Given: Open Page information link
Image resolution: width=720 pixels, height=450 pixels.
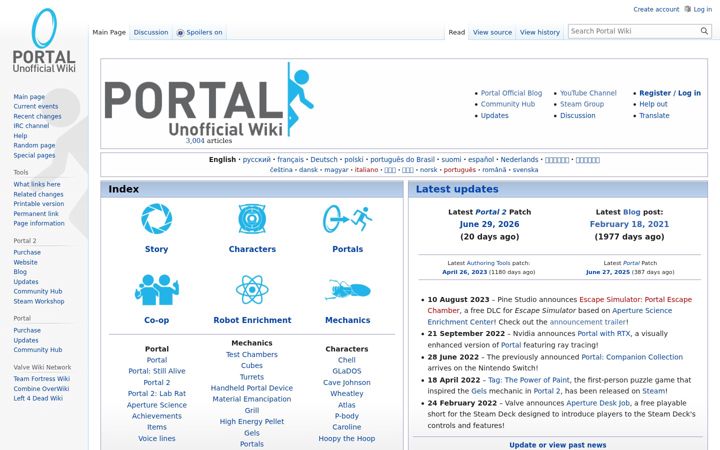Looking at the screenshot, I should [39, 223].
